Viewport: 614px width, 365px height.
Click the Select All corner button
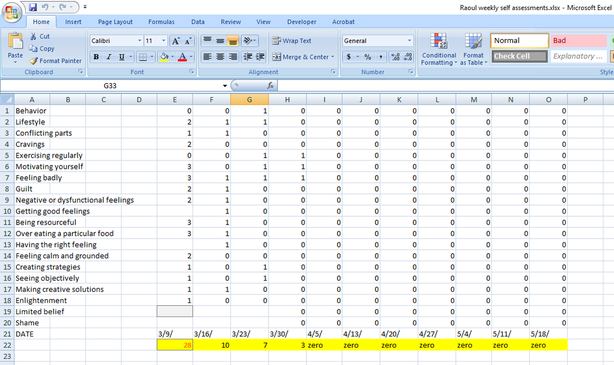pyautogui.click(x=7, y=99)
